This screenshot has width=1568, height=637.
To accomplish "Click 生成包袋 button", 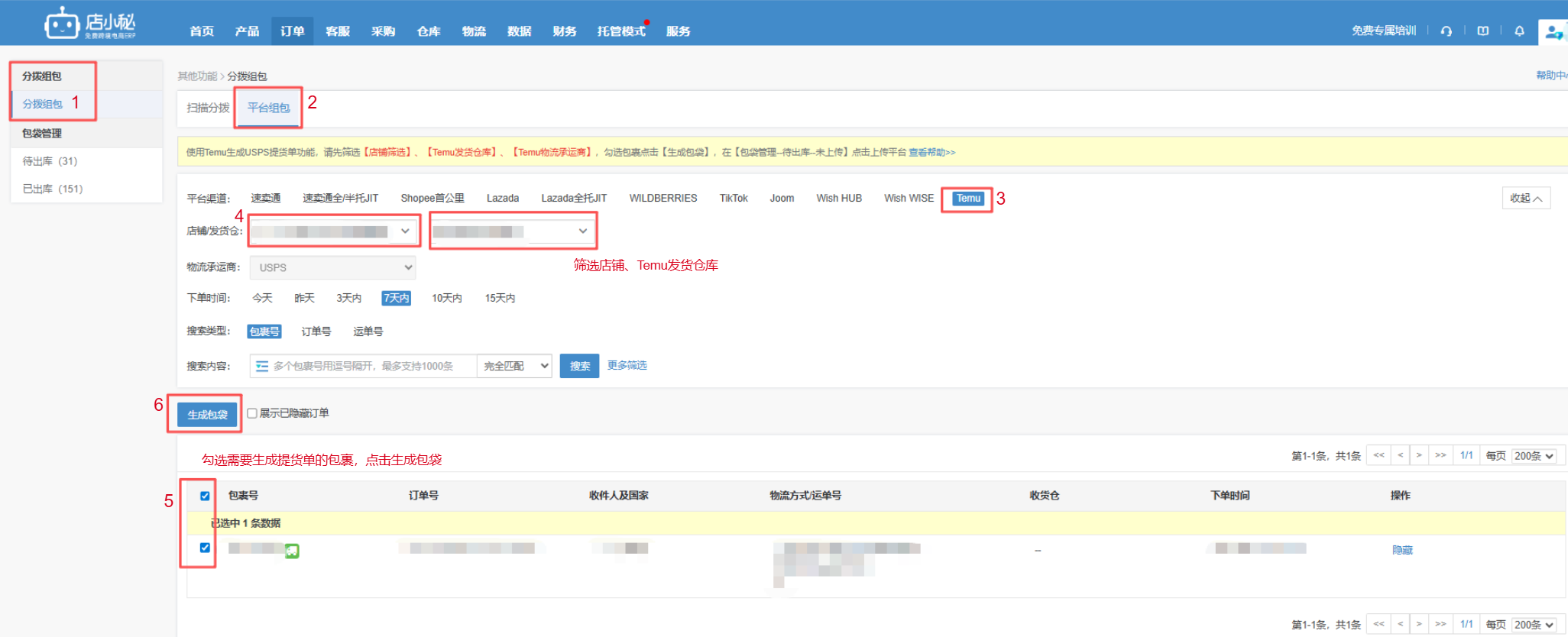I will 207,415.
